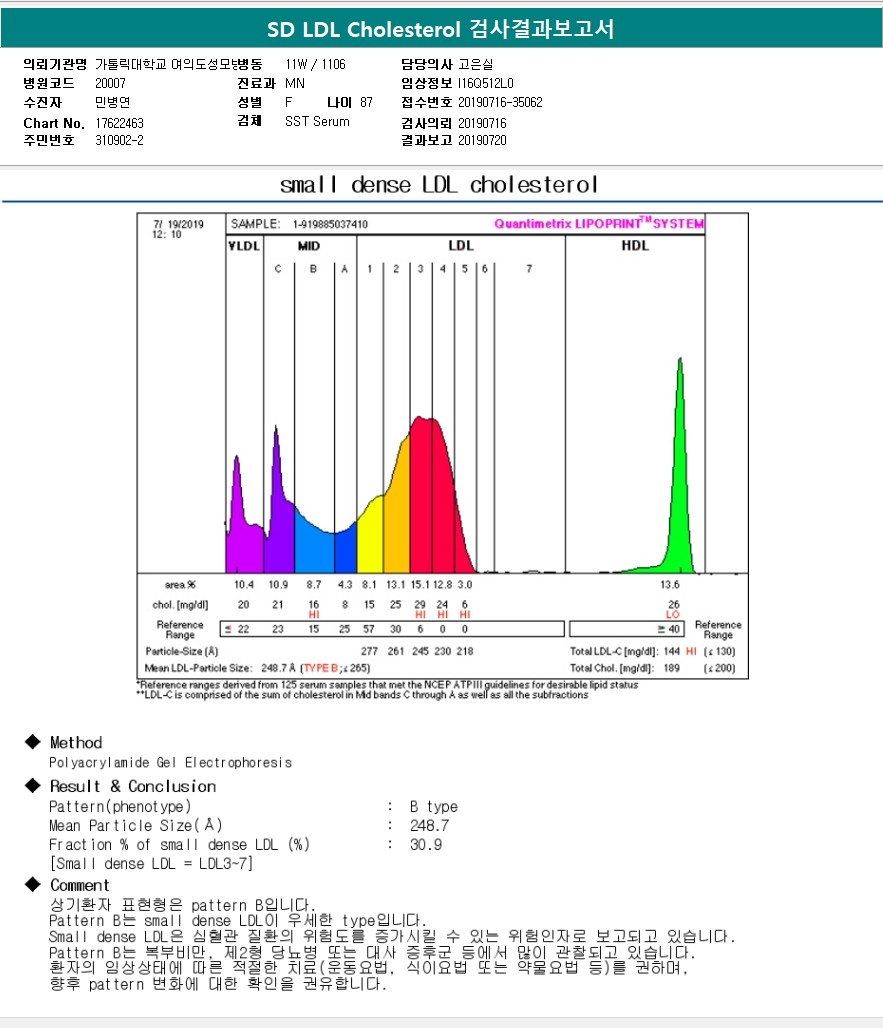
Task: Click the HDL column header in the chart
Action: (634, 245)
